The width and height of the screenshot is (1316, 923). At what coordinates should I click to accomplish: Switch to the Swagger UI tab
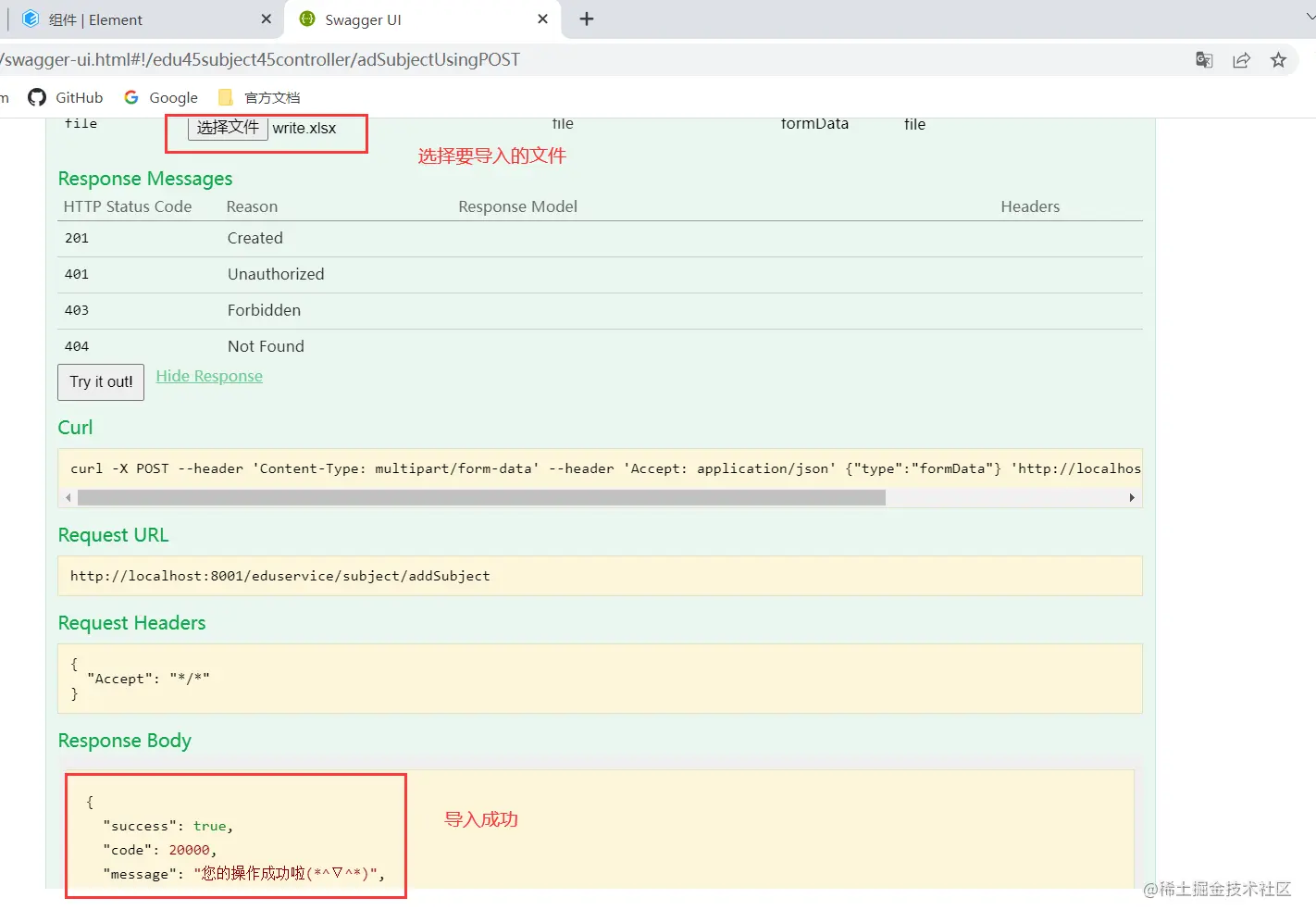tap(421, 19)
